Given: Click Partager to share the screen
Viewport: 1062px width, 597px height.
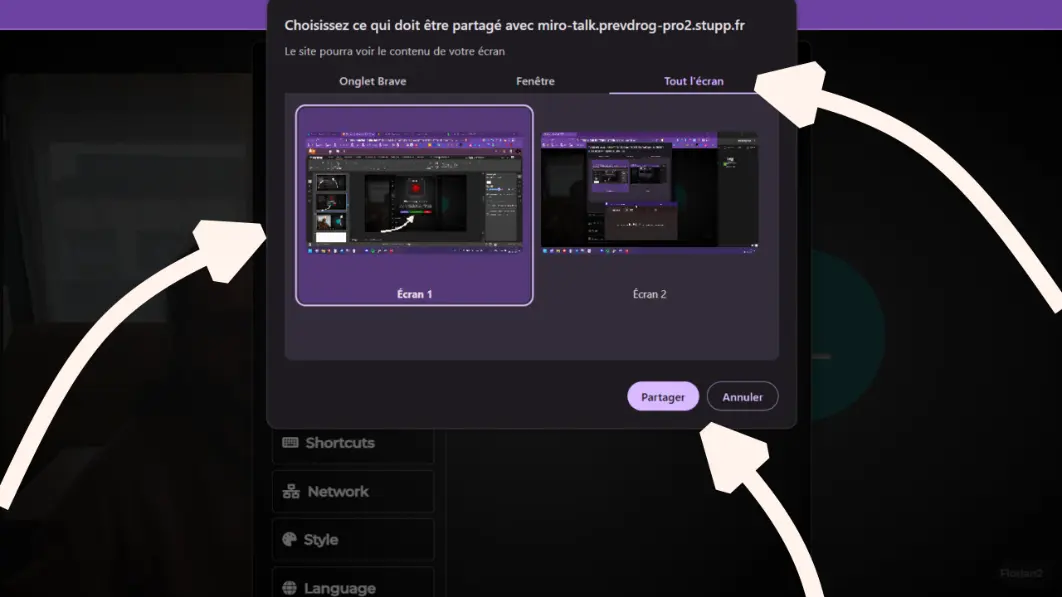Looking at the screenshot, I should [662, 396].
